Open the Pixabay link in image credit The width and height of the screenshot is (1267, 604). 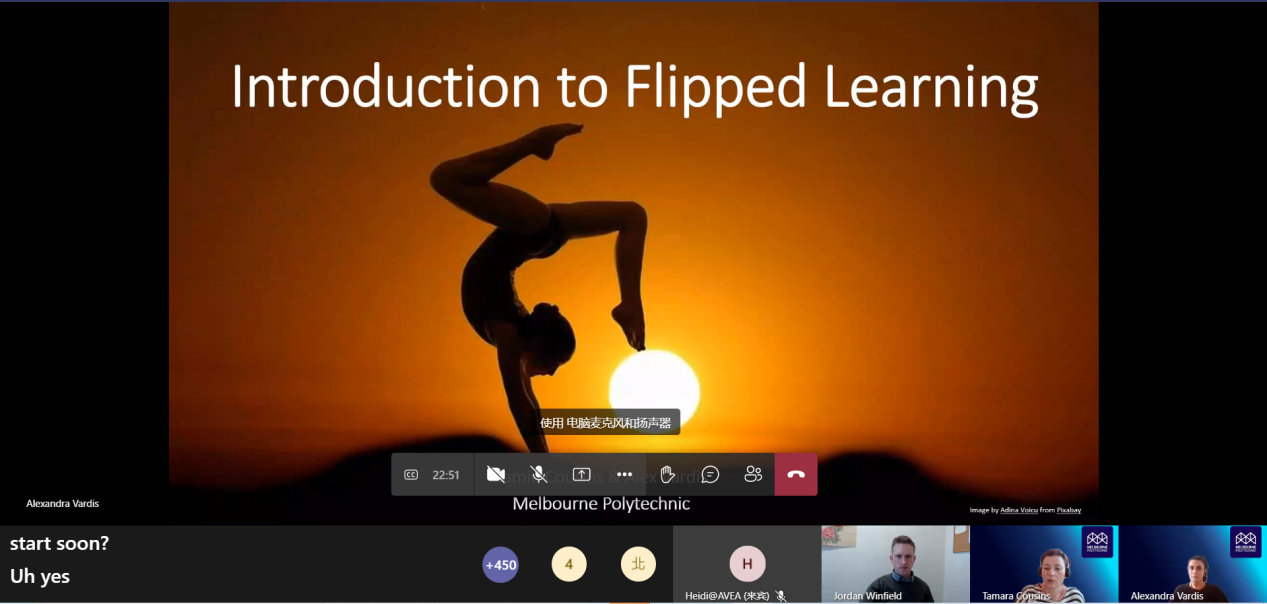pos(1068,510)
